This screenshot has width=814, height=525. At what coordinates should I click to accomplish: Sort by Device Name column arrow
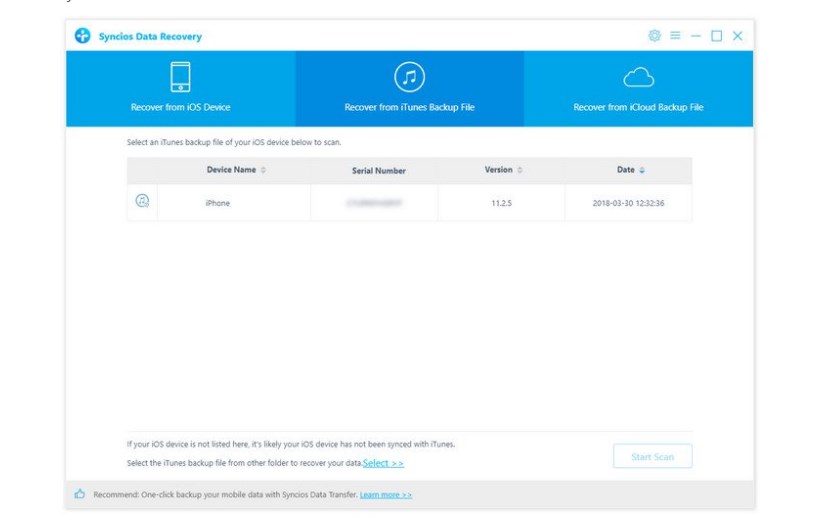tap(263, 170)
